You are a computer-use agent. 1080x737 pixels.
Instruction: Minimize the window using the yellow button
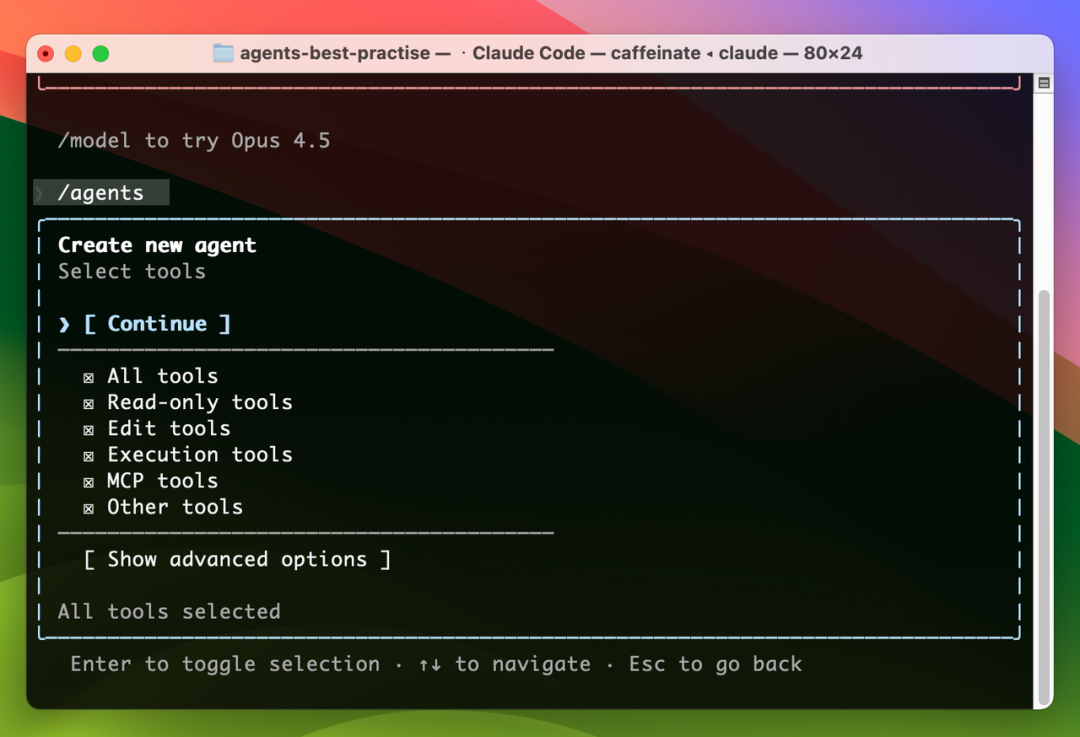[x=73, y=54]
